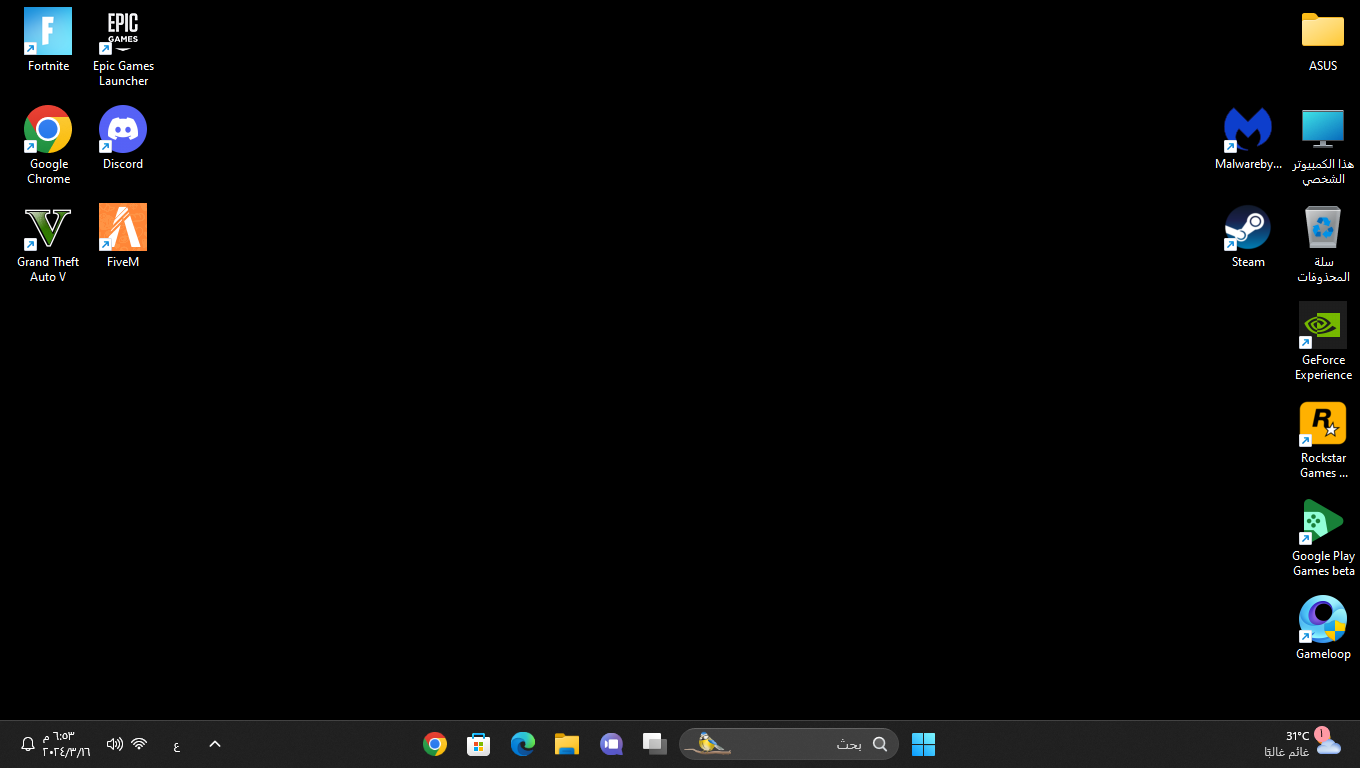
Task: Expand the hidden tray icons chevron
Action: coord(214,744)
